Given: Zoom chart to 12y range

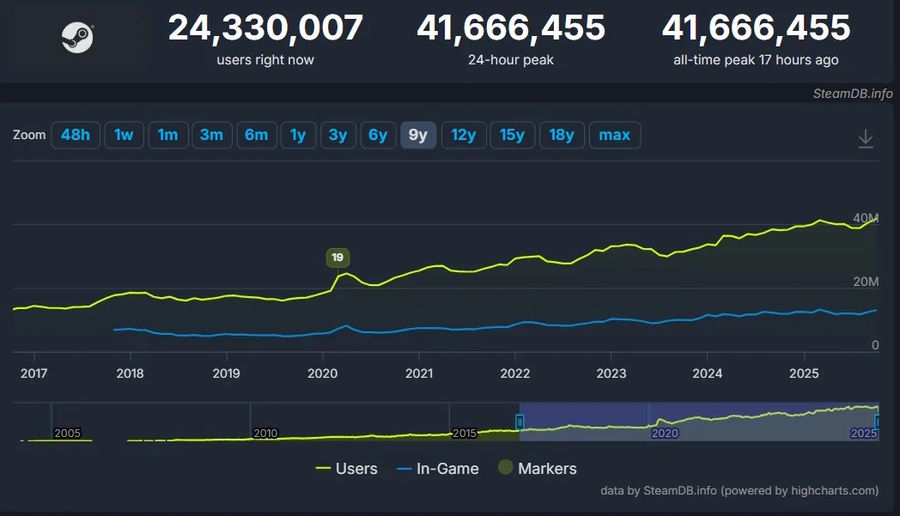Looking at the screenshot, I should point(463,135).
